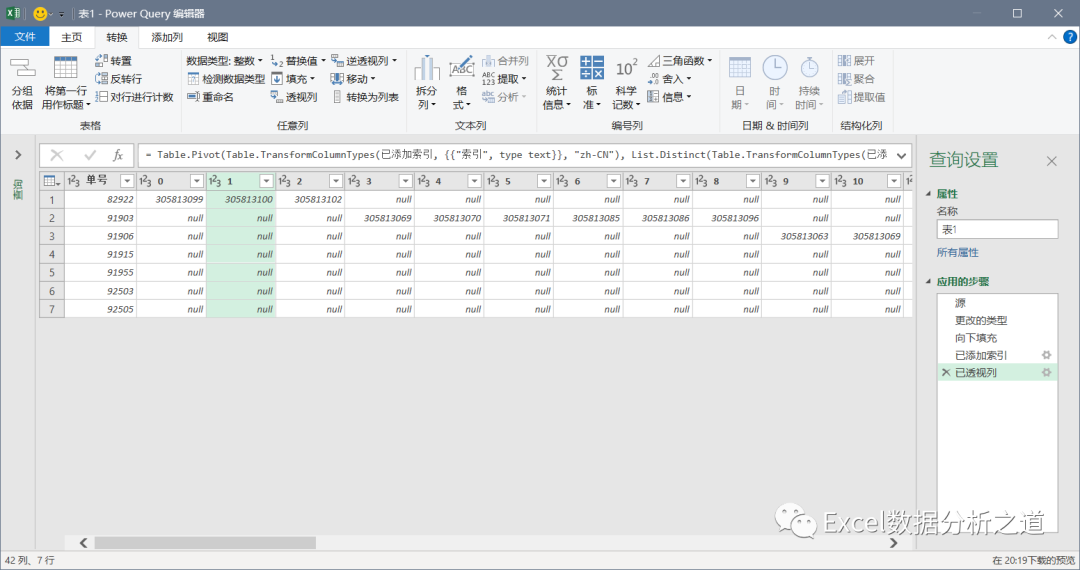Click inside the formula bar text
1080x570 pixels.
515,155
